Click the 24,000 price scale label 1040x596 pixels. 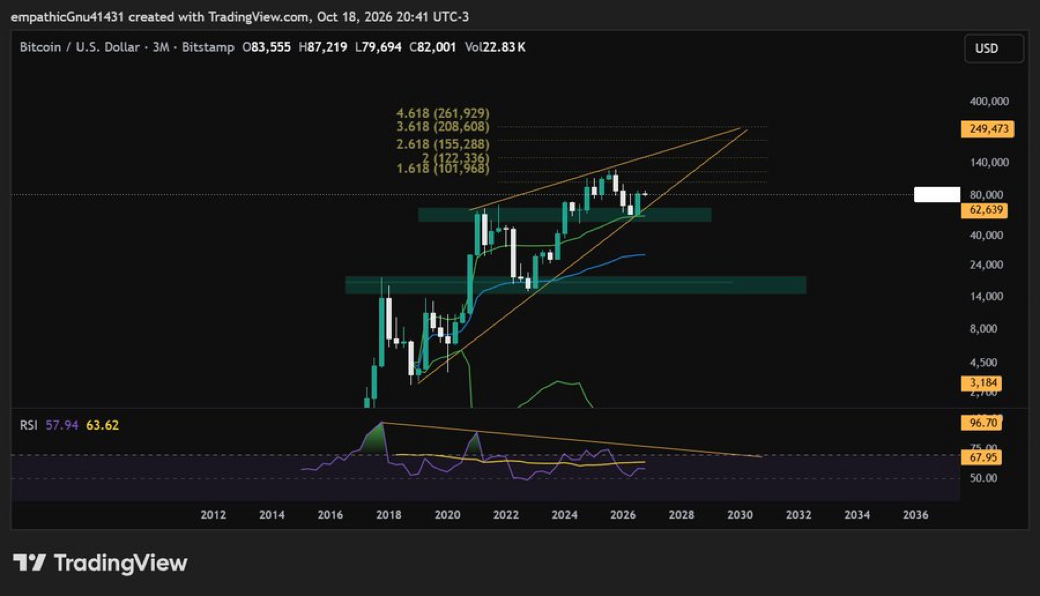tap(986, 265)
